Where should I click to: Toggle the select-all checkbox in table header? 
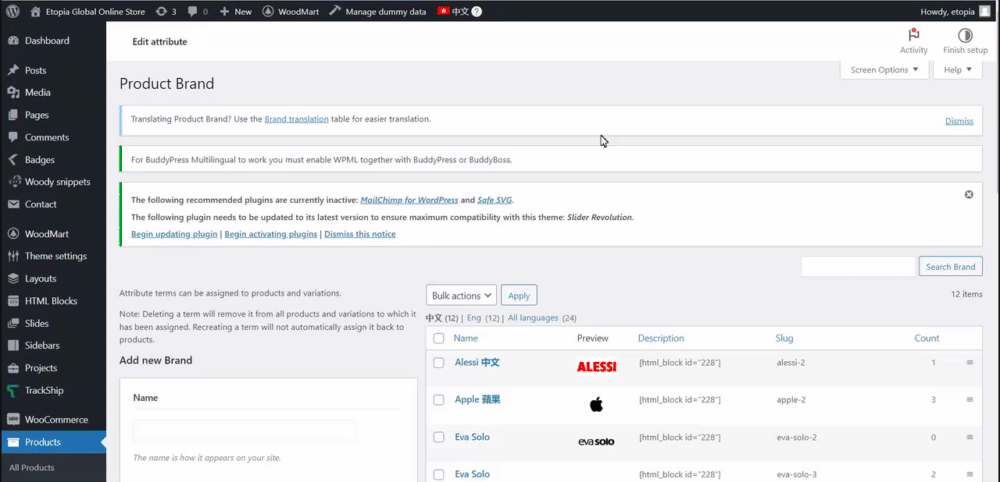pyautogui.click(x=439, y=339)
